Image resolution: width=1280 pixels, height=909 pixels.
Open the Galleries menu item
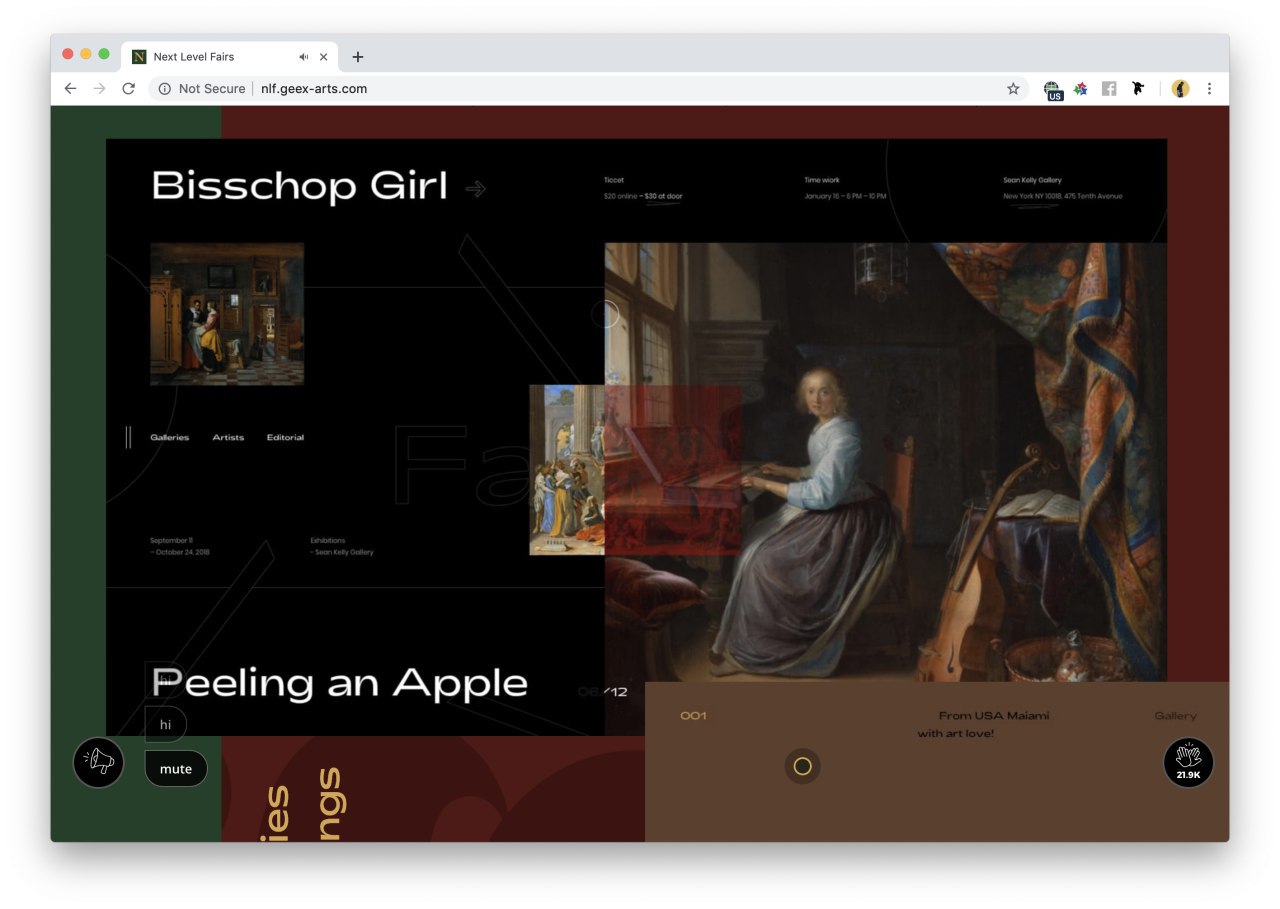pos(169,438)
